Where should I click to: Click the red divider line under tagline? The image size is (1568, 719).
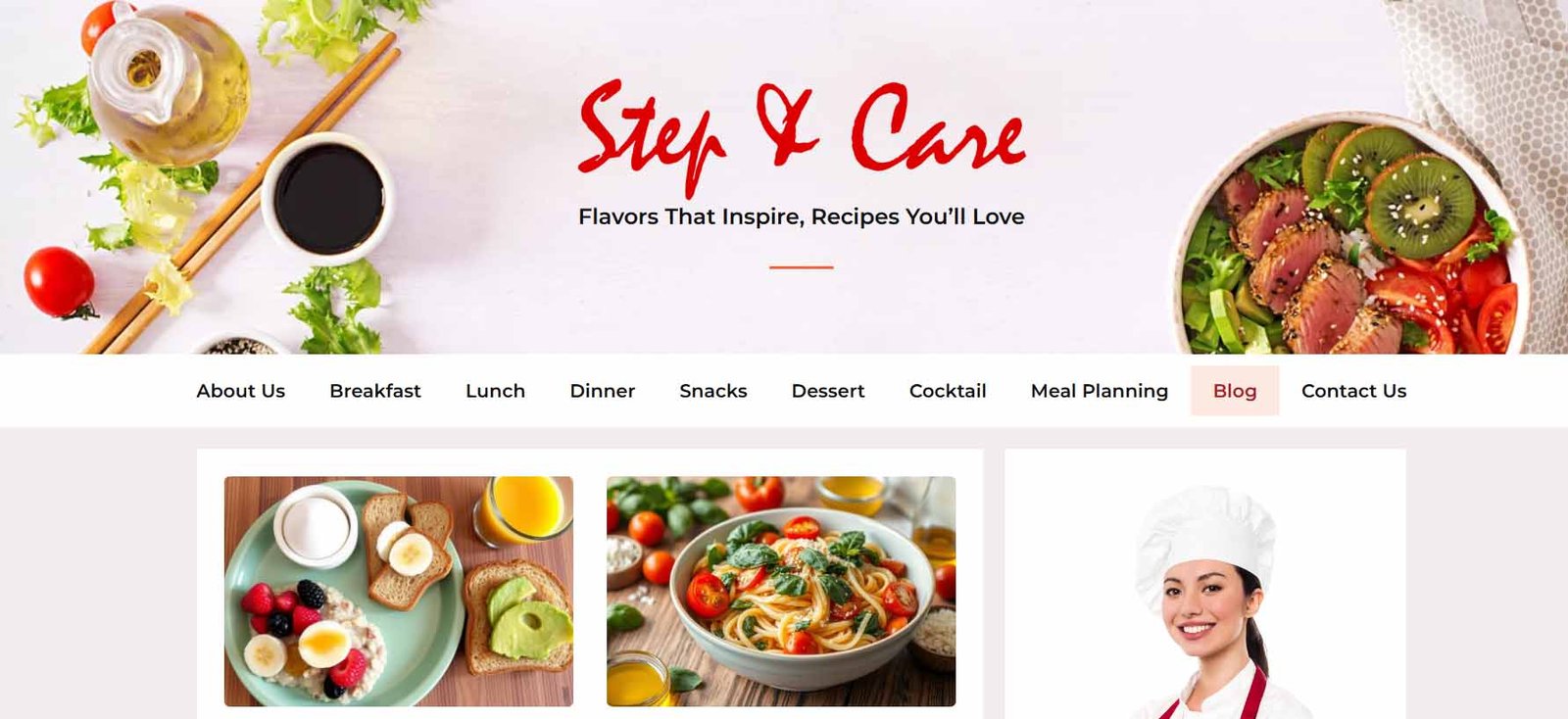801,266
